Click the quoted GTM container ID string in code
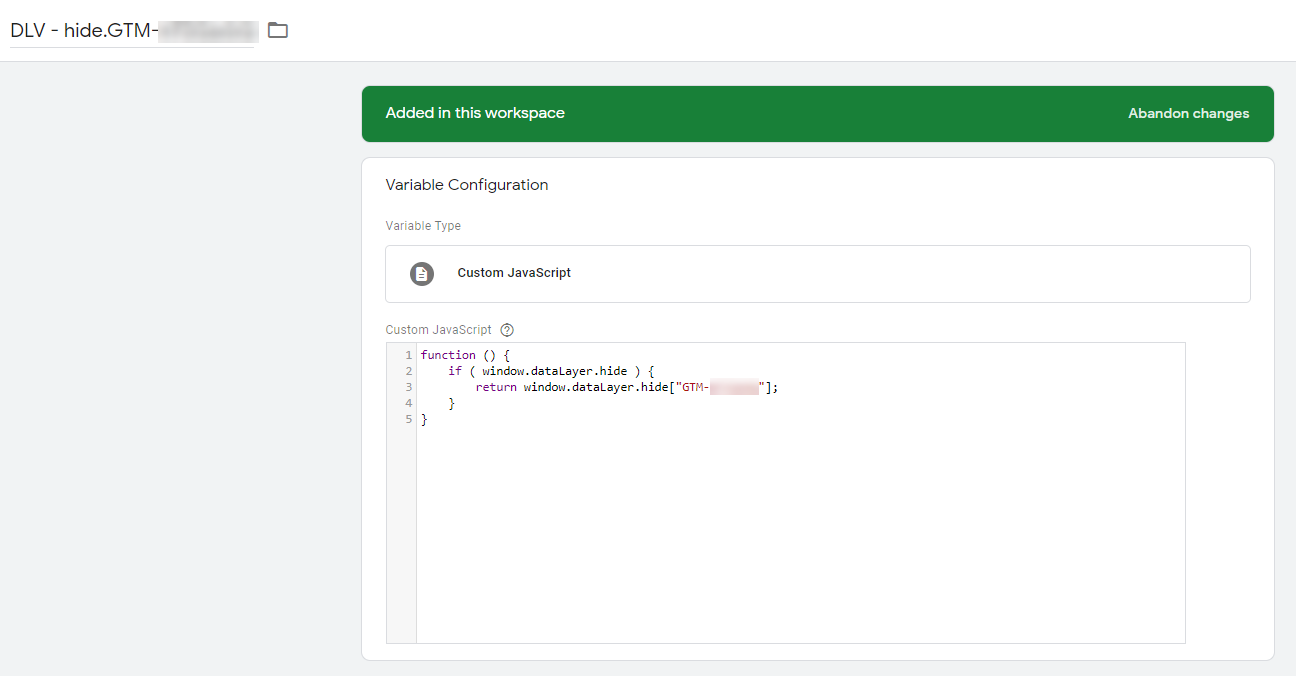This screenshot has height=676, width=1296. click(x=720, y=387)
